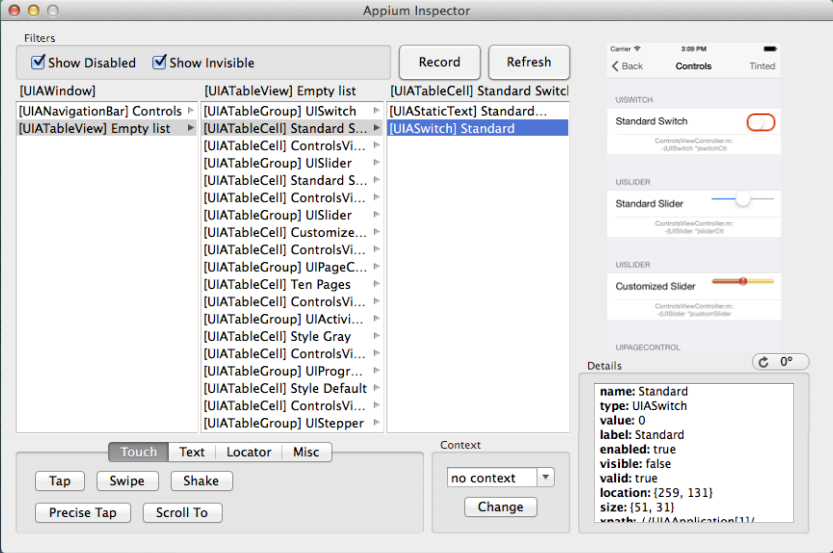Expand arrow next to UIATableView Empty list

[191, 128]
